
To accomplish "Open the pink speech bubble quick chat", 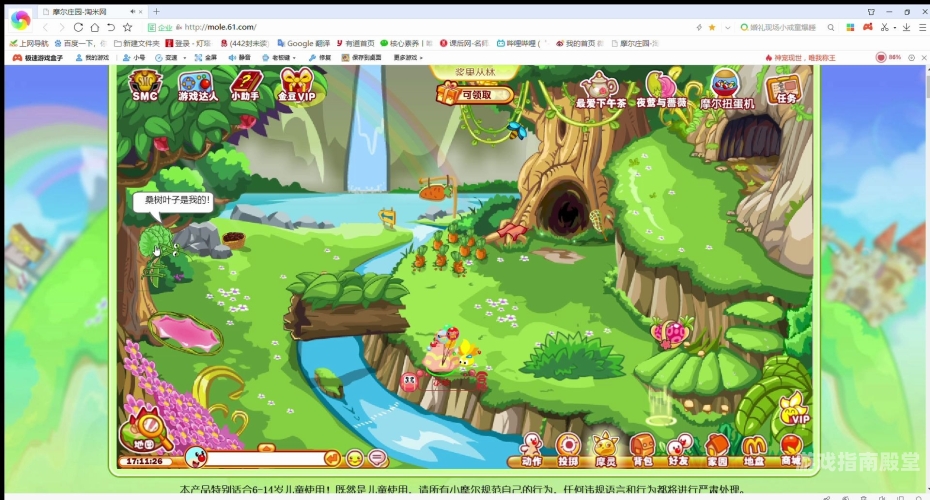I will (377, 458).
